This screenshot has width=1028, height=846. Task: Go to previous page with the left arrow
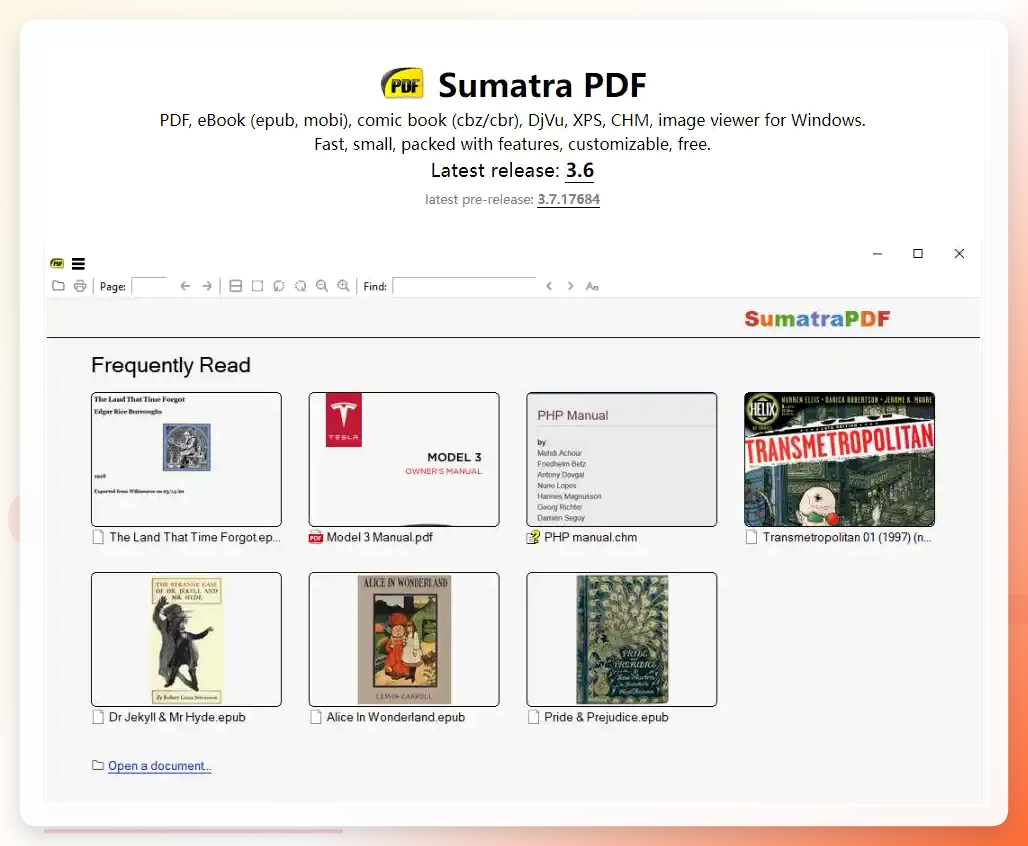point(185,286)
